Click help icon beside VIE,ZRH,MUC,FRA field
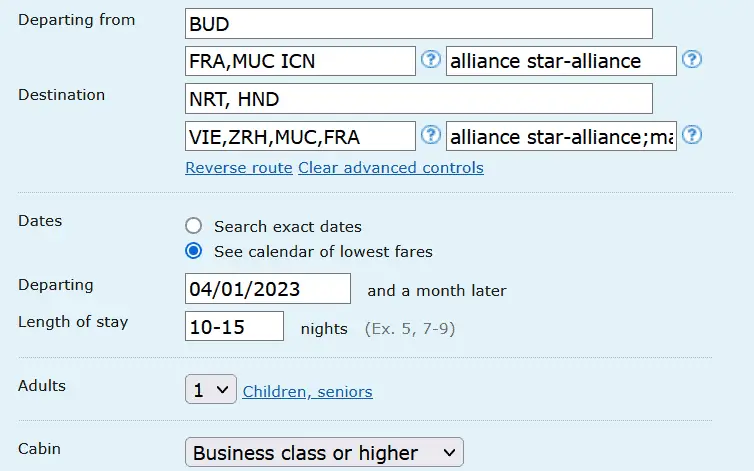Image resolution: width=754 pixels, height=471 pixels. [431, 135]
